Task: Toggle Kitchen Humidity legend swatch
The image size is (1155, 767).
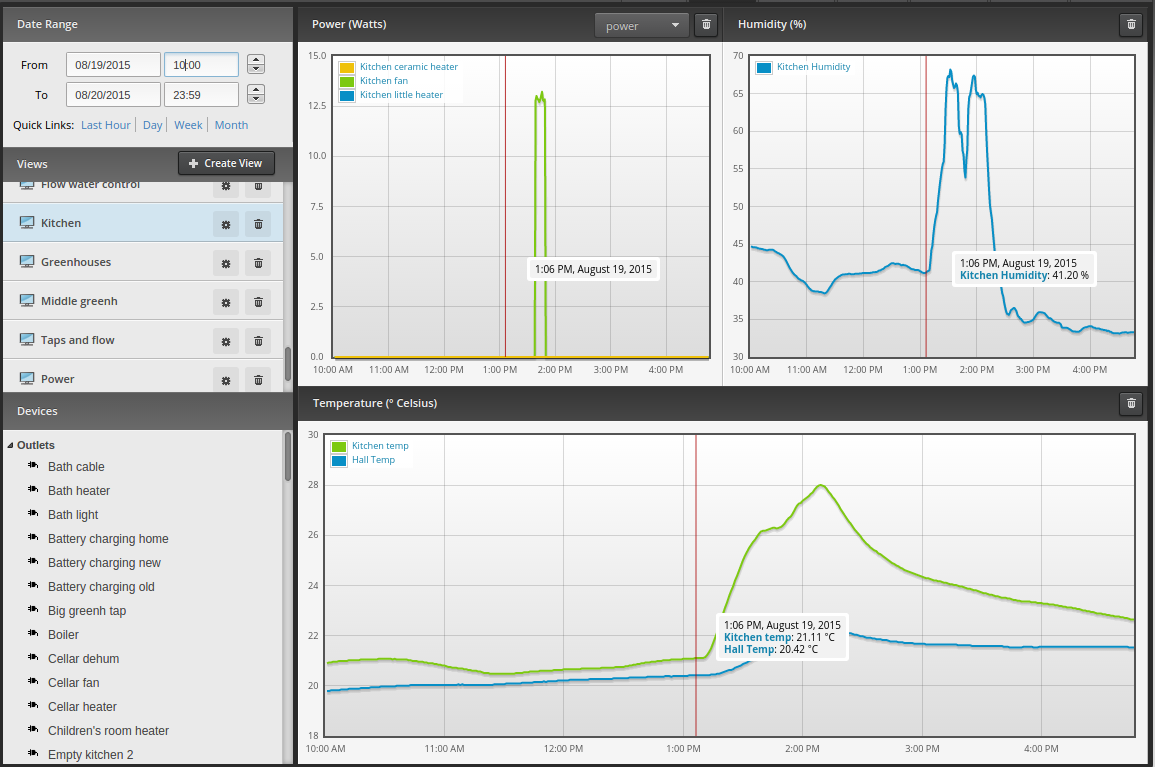Action: pyautogui.click(x=764, y=68)
